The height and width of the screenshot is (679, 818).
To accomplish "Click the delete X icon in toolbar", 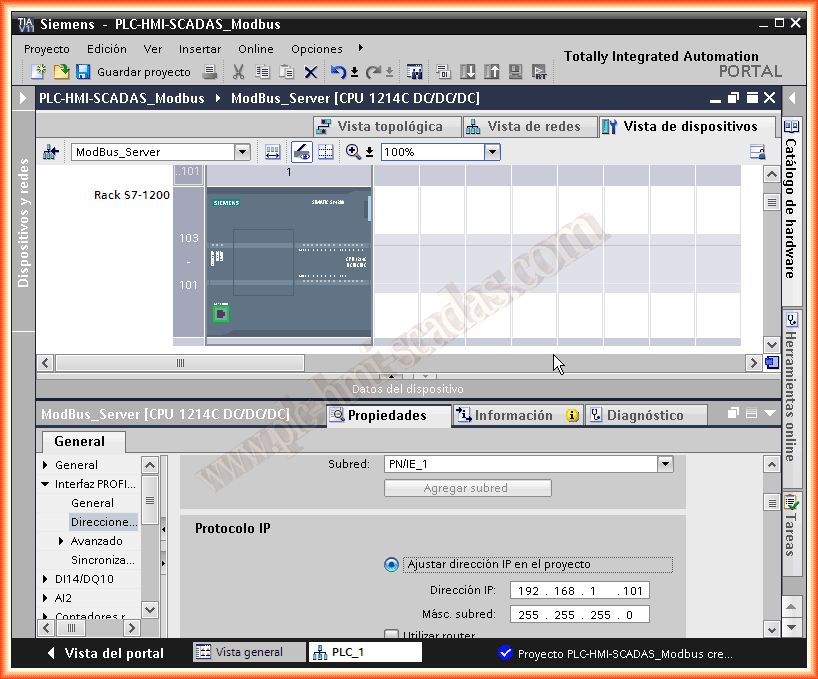I will 311,72.
